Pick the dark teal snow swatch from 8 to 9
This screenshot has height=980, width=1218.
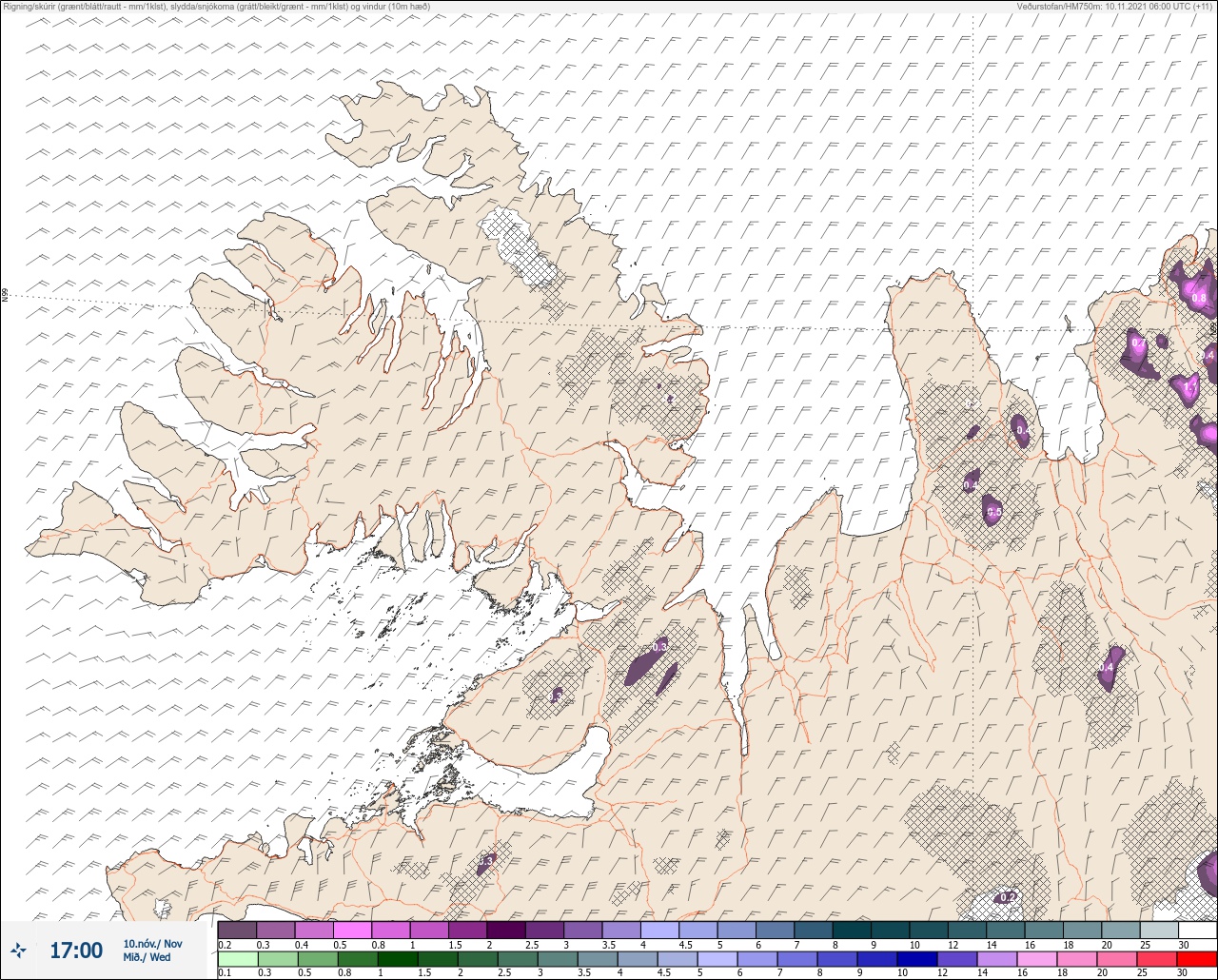(852, 930)
